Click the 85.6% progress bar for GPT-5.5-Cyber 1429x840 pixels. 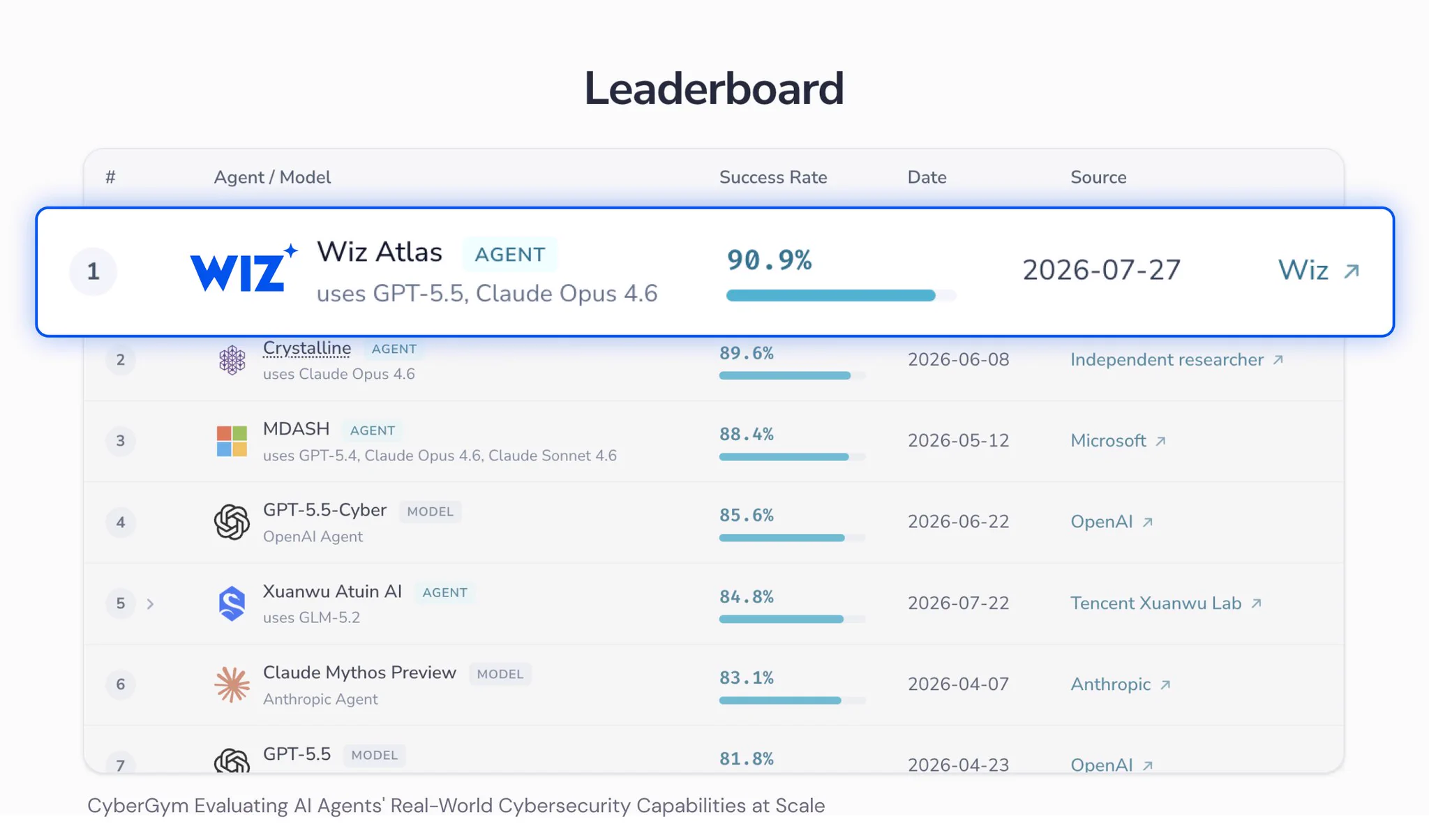point(793,538)
